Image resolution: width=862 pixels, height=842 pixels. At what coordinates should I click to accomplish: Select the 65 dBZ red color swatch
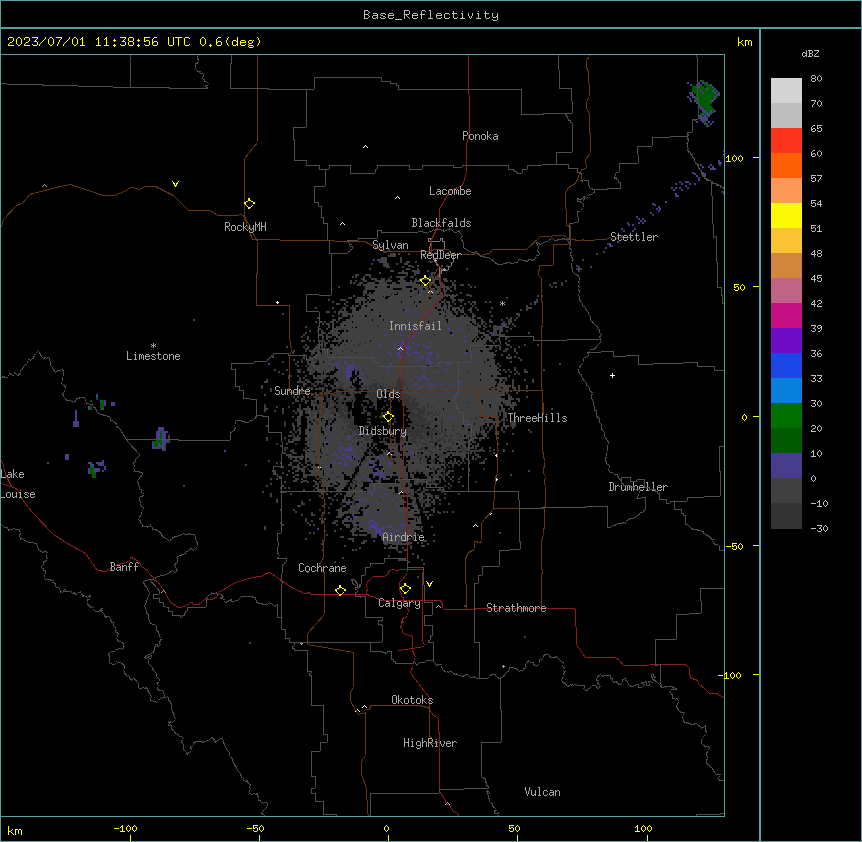point(786,140)
